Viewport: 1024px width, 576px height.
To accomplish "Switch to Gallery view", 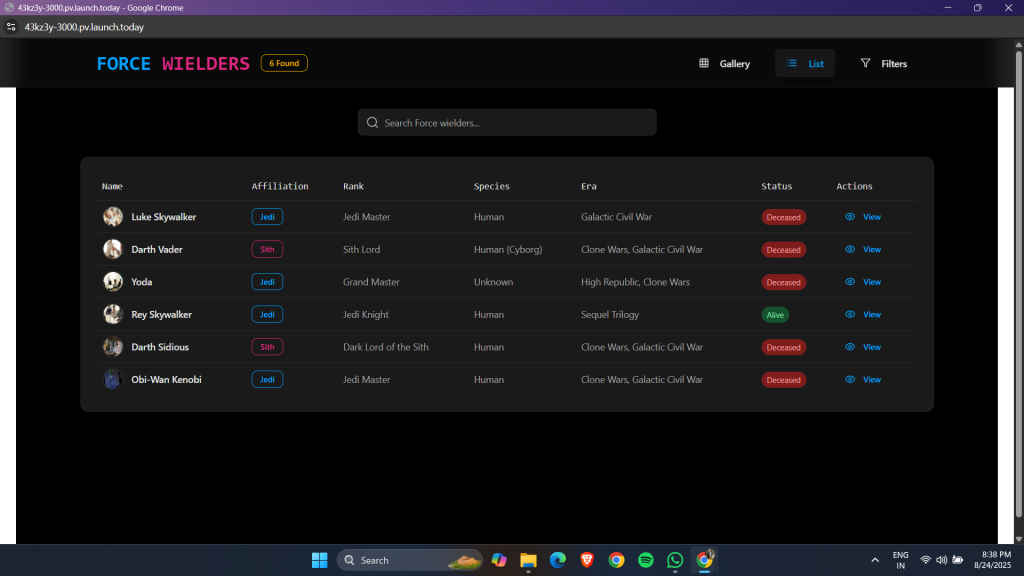I will point(724,64).
